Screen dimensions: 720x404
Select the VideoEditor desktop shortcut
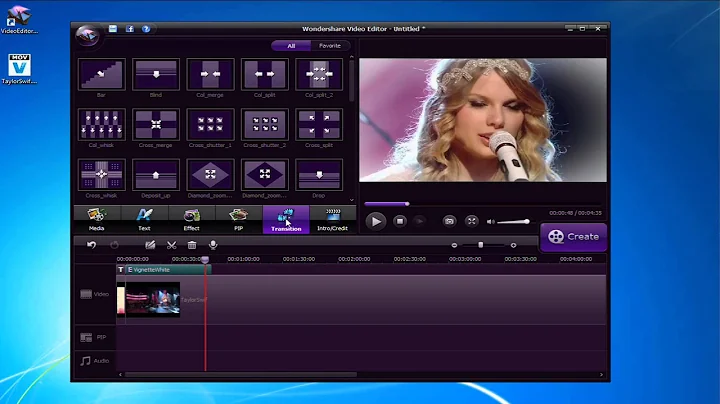click(x=19, y=19)
